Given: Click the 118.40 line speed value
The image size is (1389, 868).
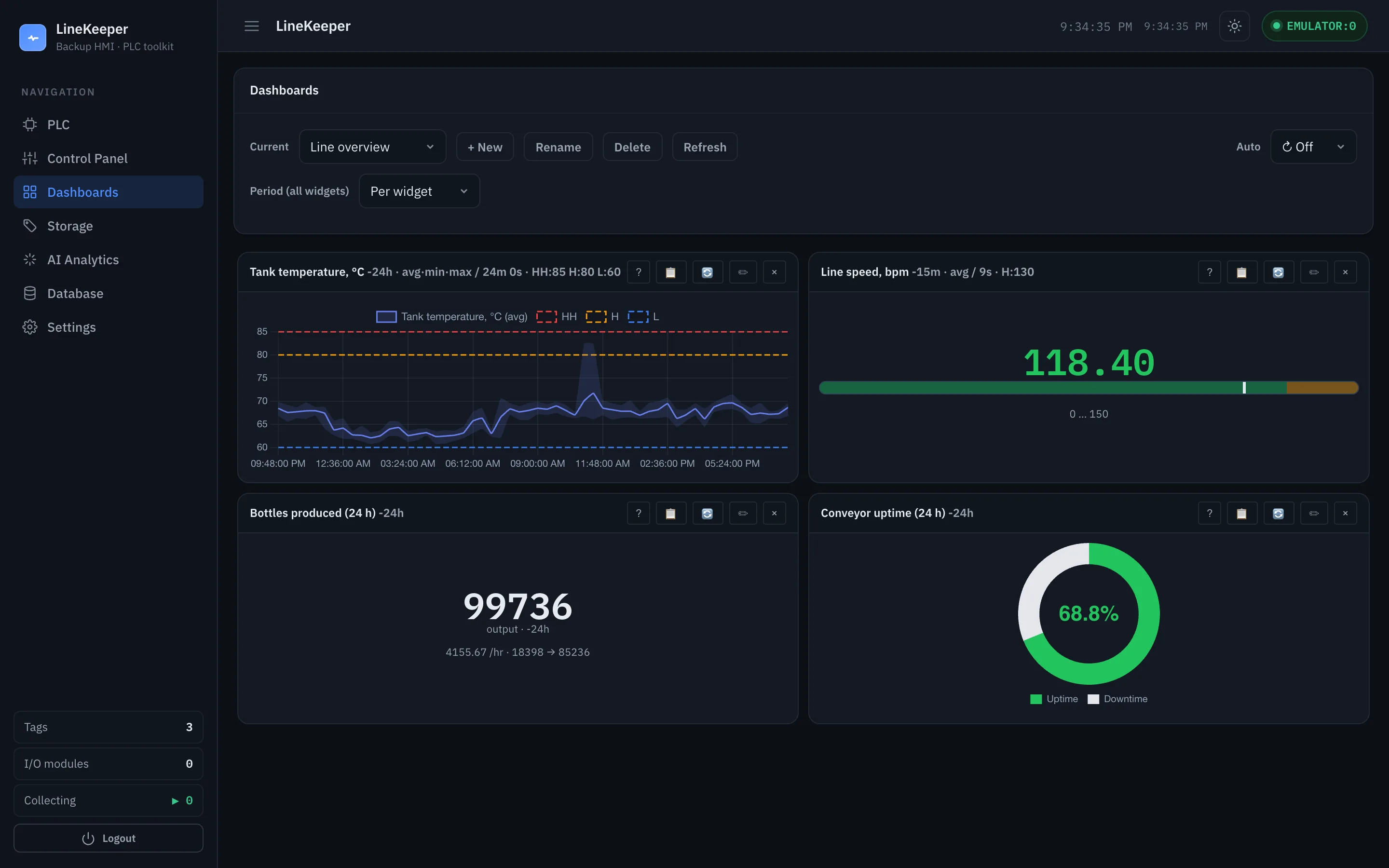Looking at the screenshot, I should coord(1089,363).
